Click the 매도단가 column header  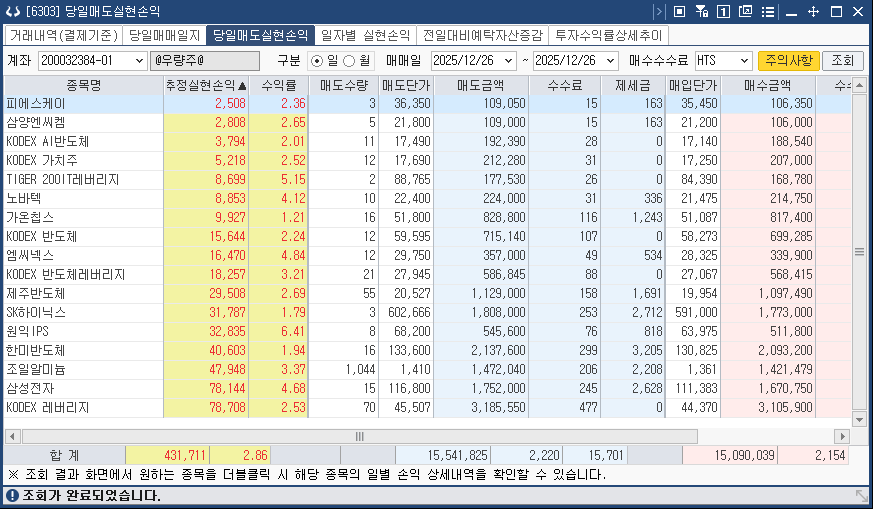click(x=406, y=85)
